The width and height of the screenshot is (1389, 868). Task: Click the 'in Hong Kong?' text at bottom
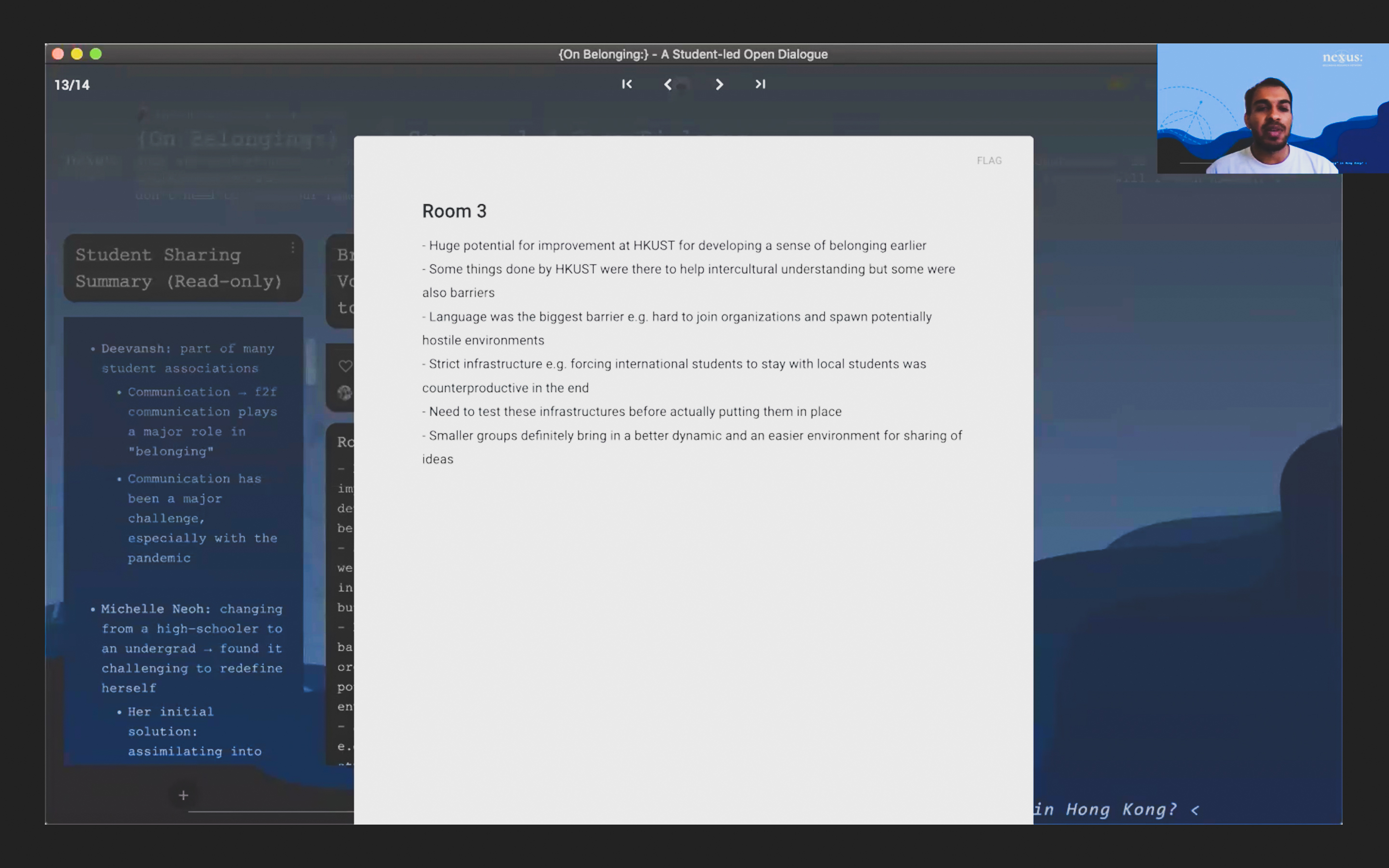click(1105, 810)
